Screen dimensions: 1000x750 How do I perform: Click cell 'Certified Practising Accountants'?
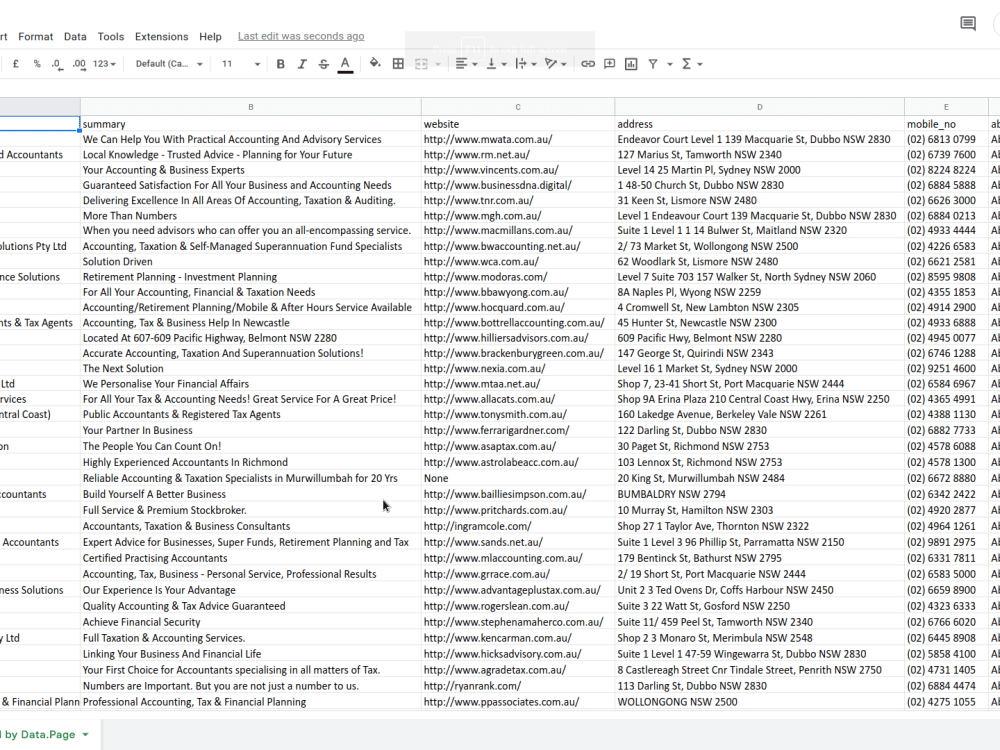coord(251,558)
